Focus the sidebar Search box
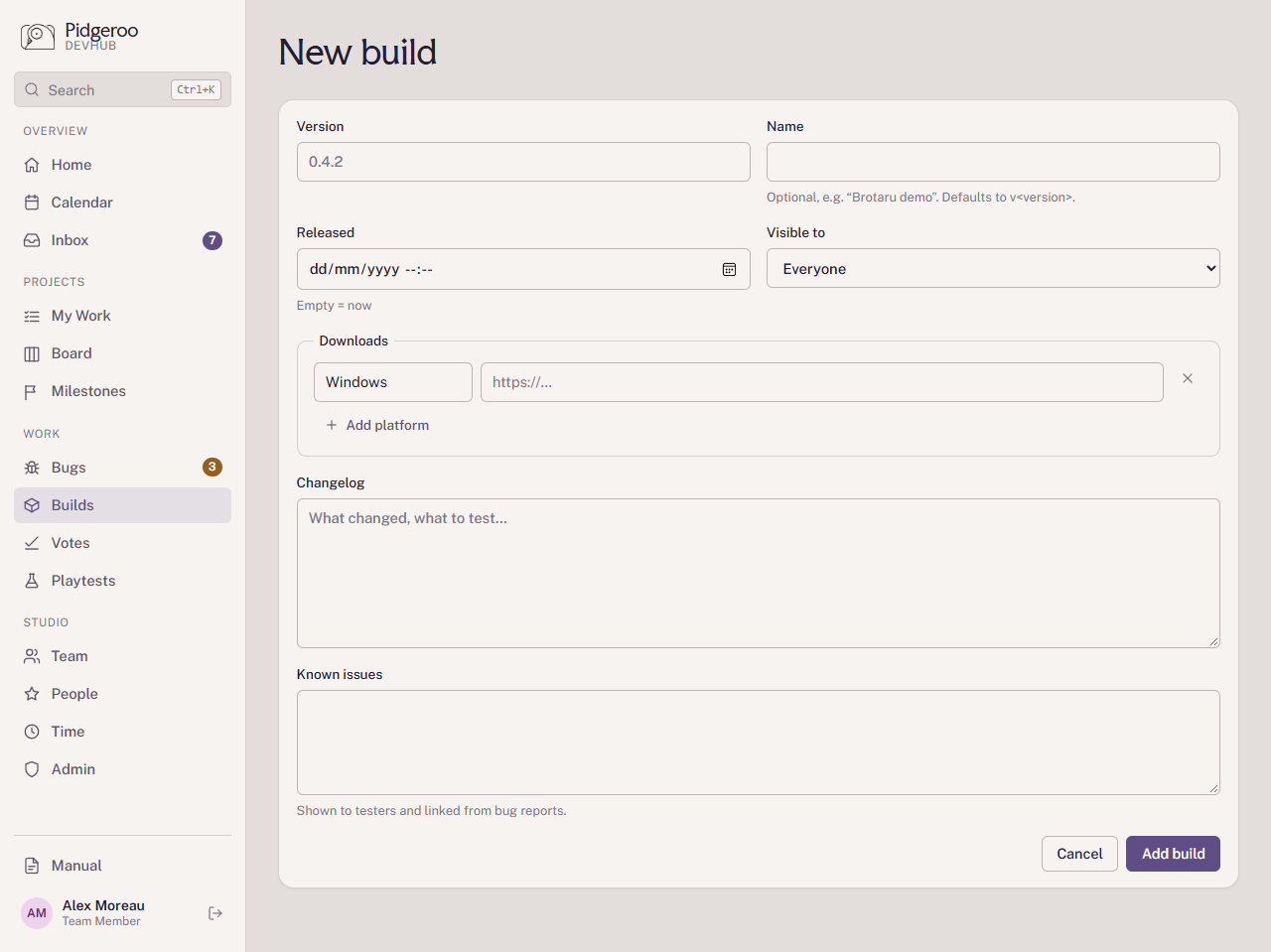The image size is (1271, 952). pyautogui.click(x=122, y=89)
